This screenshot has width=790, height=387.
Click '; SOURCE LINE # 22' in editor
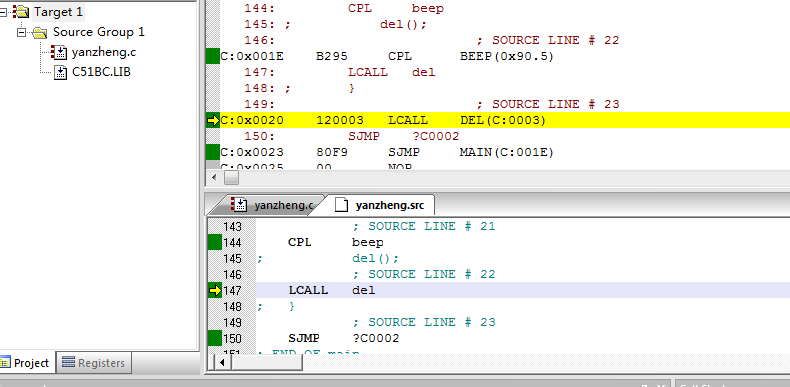[424, 274]
